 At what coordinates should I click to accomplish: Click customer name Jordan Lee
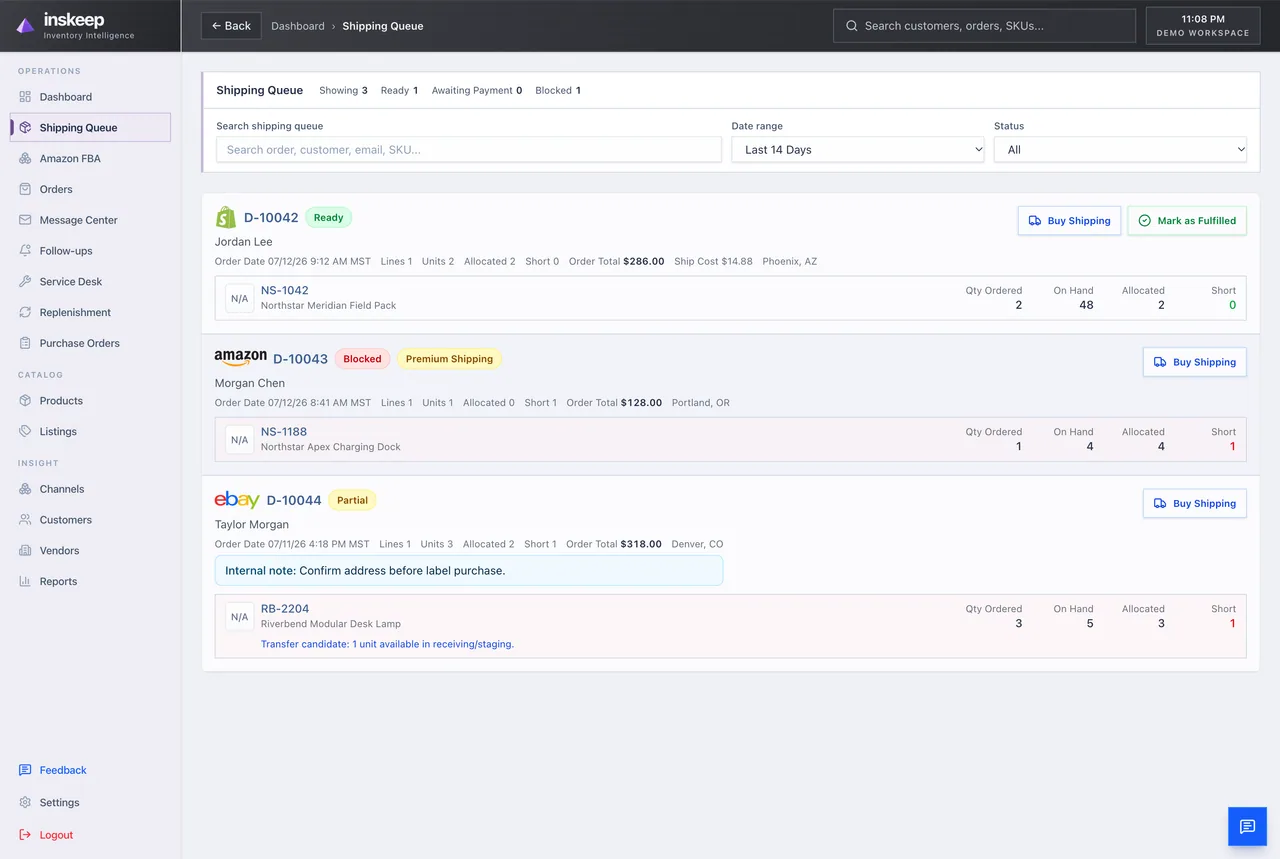tap(244, 242)
